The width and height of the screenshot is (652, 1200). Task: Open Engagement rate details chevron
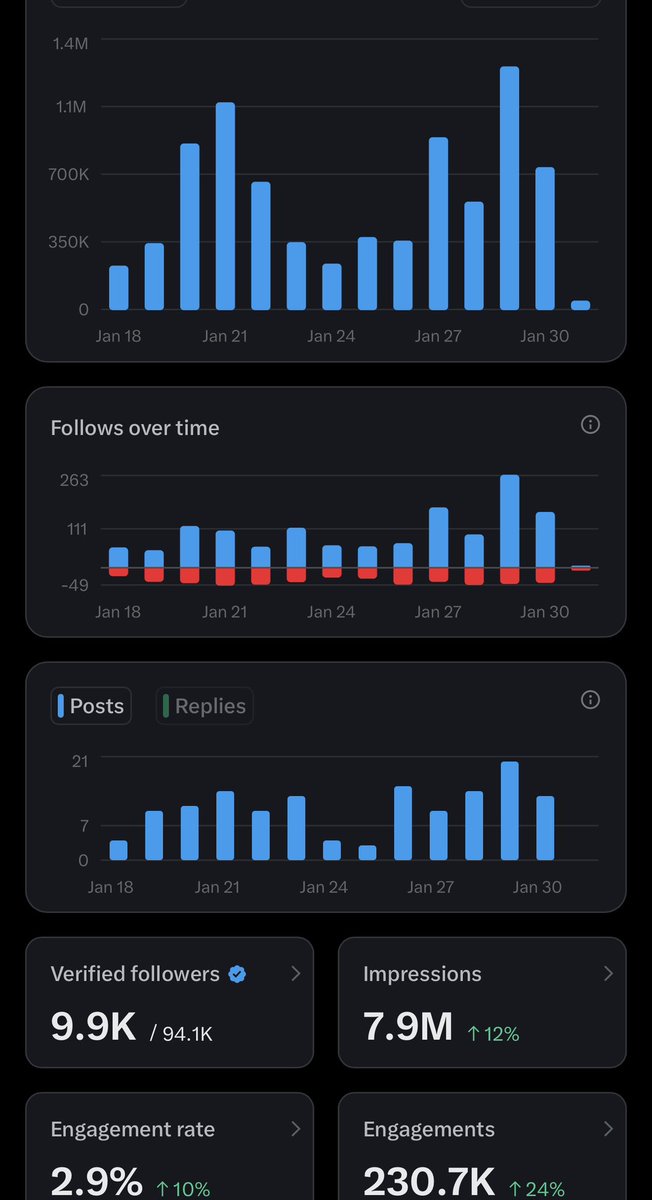(x=295, y=1129)
